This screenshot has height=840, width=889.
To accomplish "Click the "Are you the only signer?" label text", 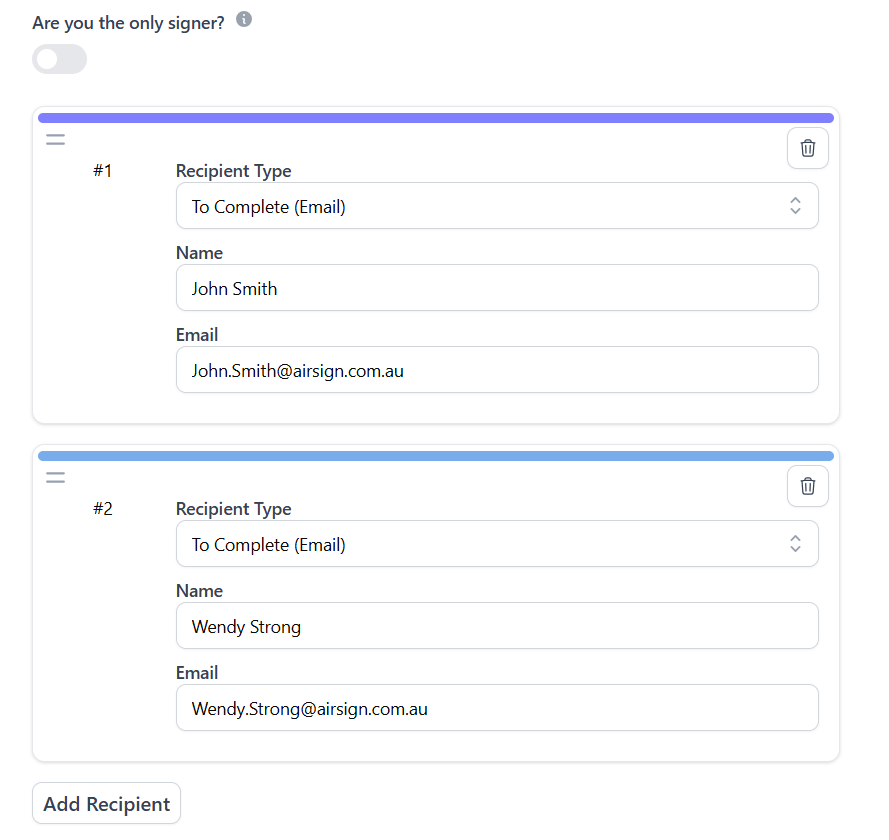I will [128, 23].
